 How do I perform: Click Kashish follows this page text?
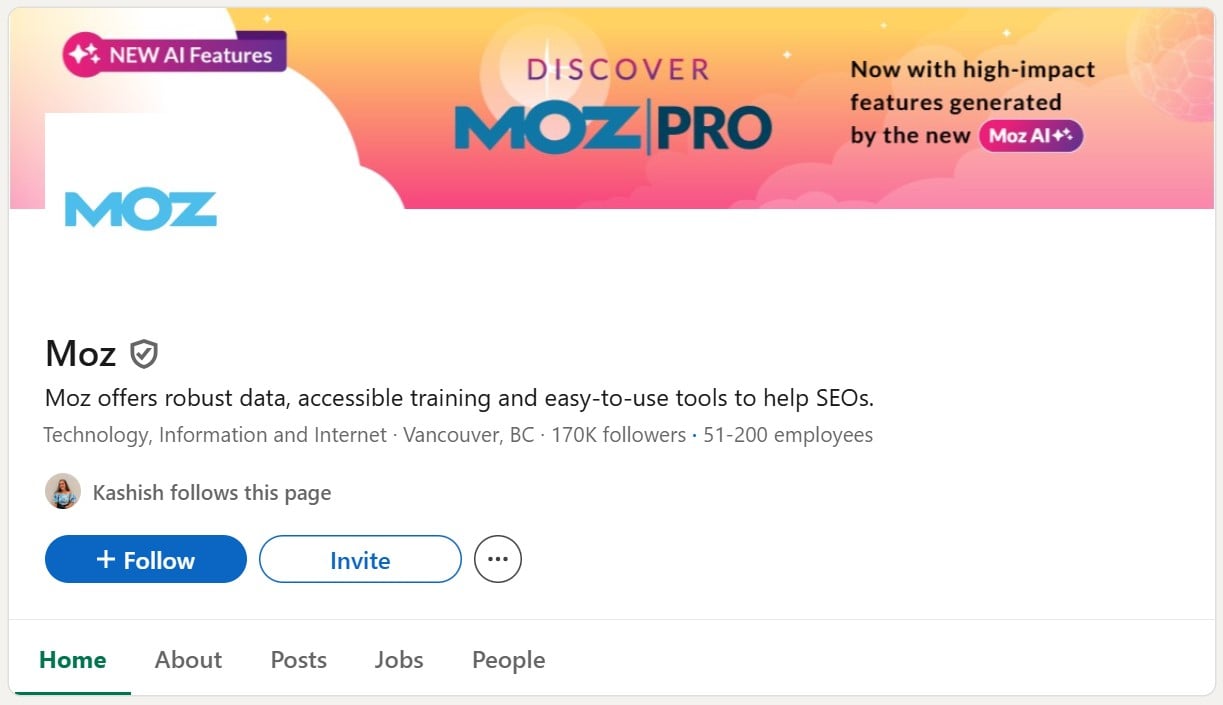[212, 493]
